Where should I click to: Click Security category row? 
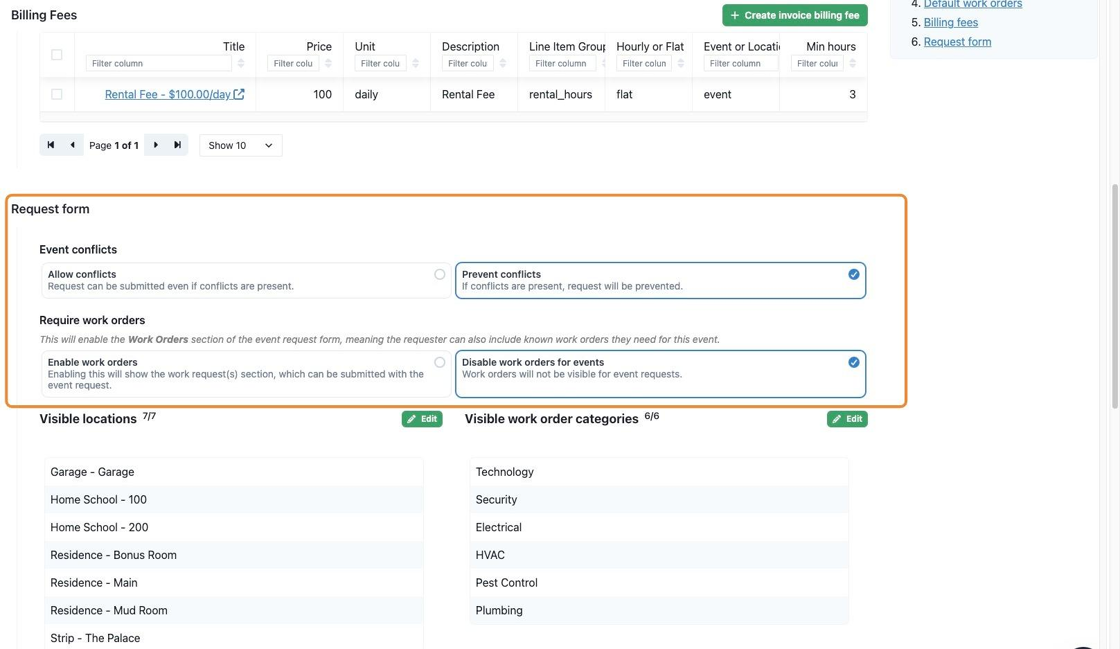pos(659,500)
